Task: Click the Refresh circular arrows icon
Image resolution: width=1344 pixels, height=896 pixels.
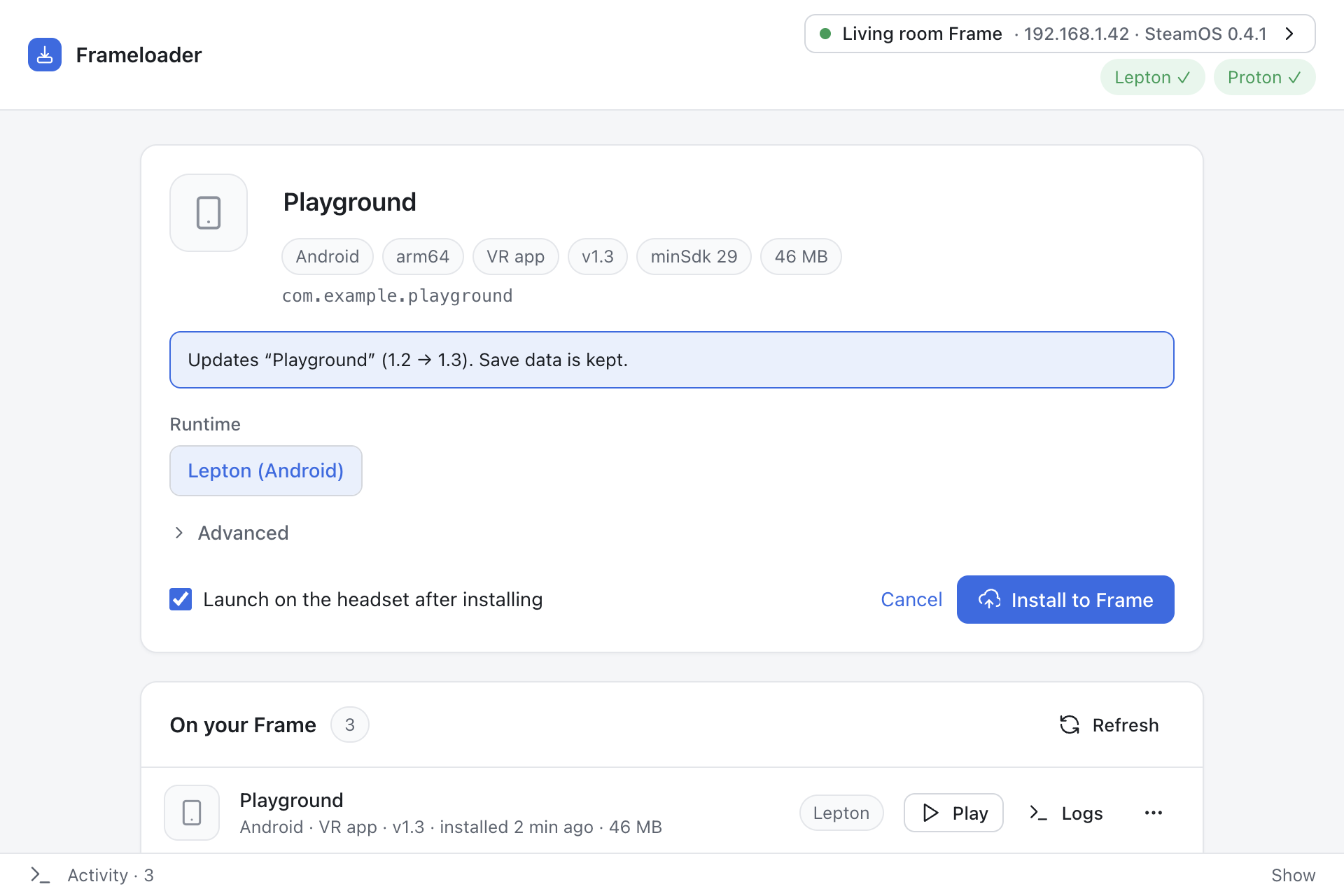Action: [x=1070, y=724]
